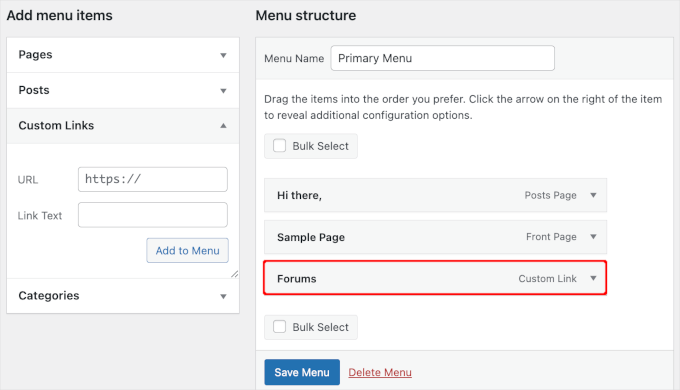Grab the Custom Links panel resize handle
This screenshot has height=390, width=680.
pos(235,274)
